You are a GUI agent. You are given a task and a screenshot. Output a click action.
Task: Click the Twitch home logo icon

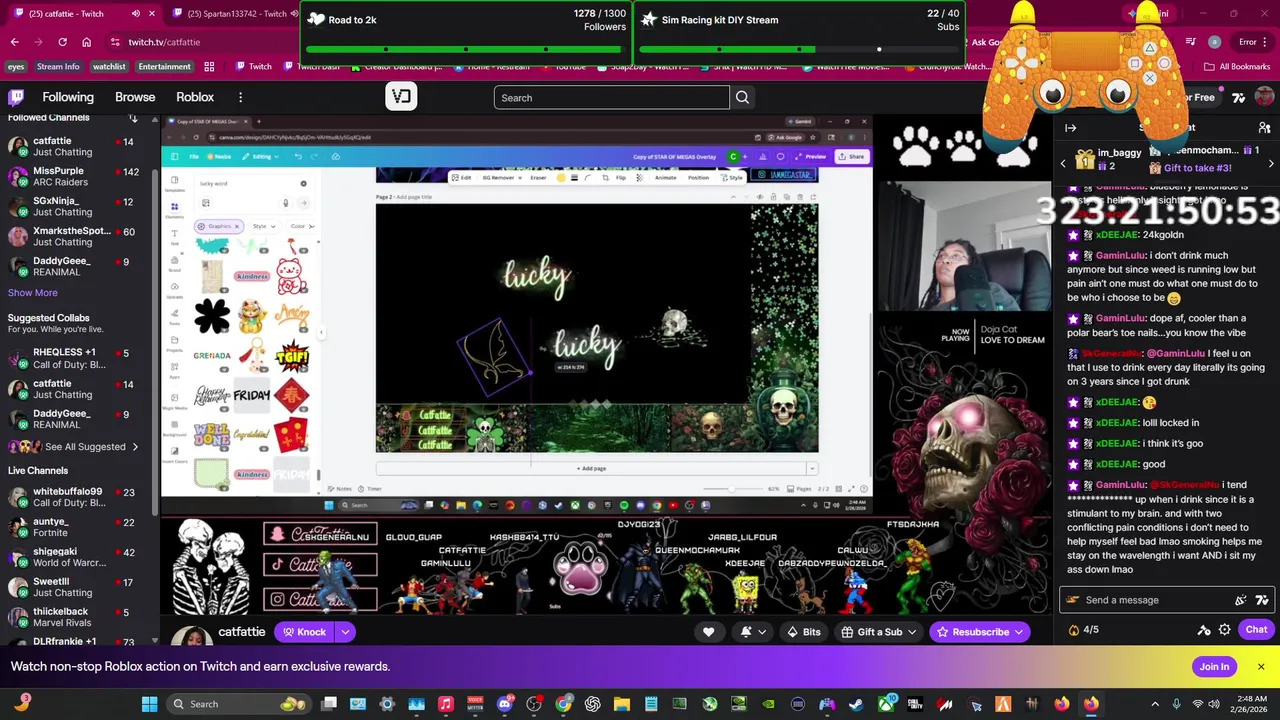(x=16, y=97)
